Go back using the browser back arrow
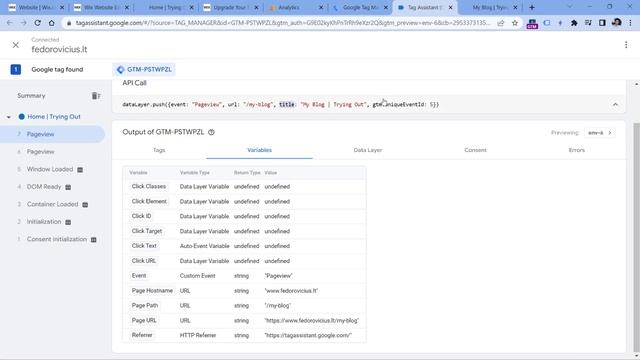The height and width of the screenshot is (360, 640). [x=9, y=23]
